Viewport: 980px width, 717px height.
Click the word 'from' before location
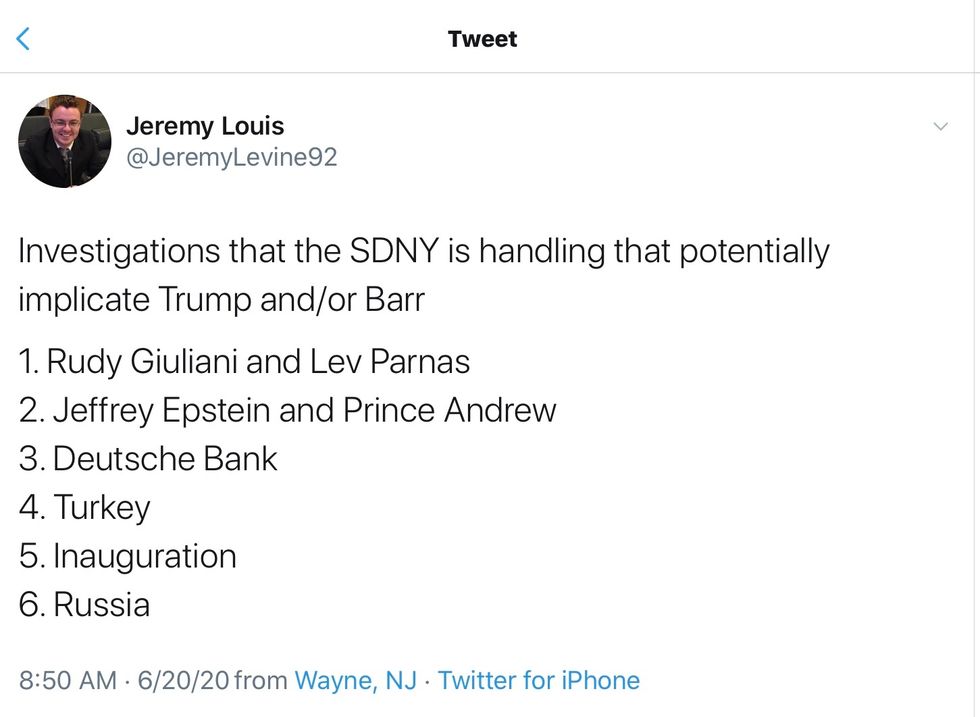point(261,681)
